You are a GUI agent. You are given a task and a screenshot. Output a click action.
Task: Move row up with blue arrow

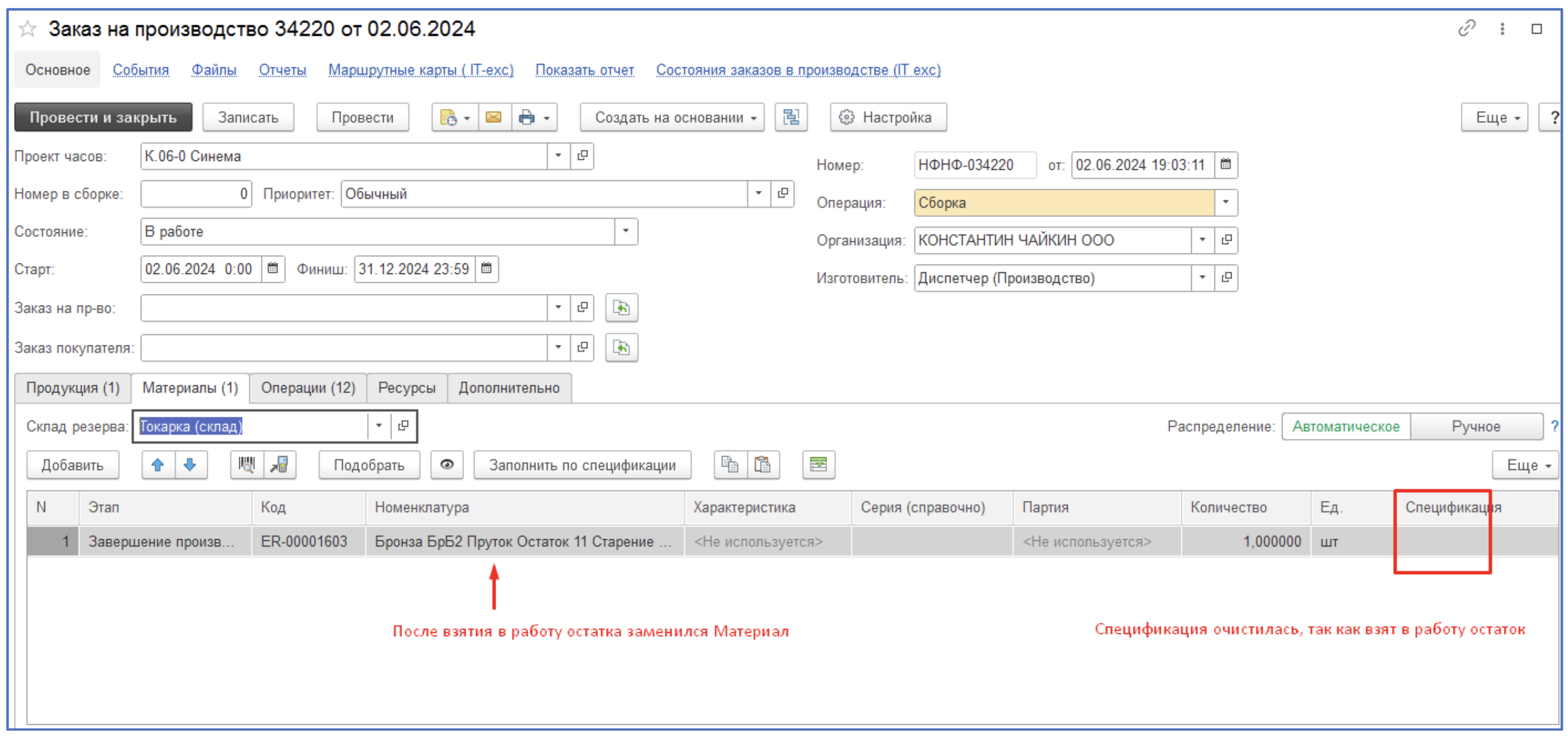pos(157,465)
